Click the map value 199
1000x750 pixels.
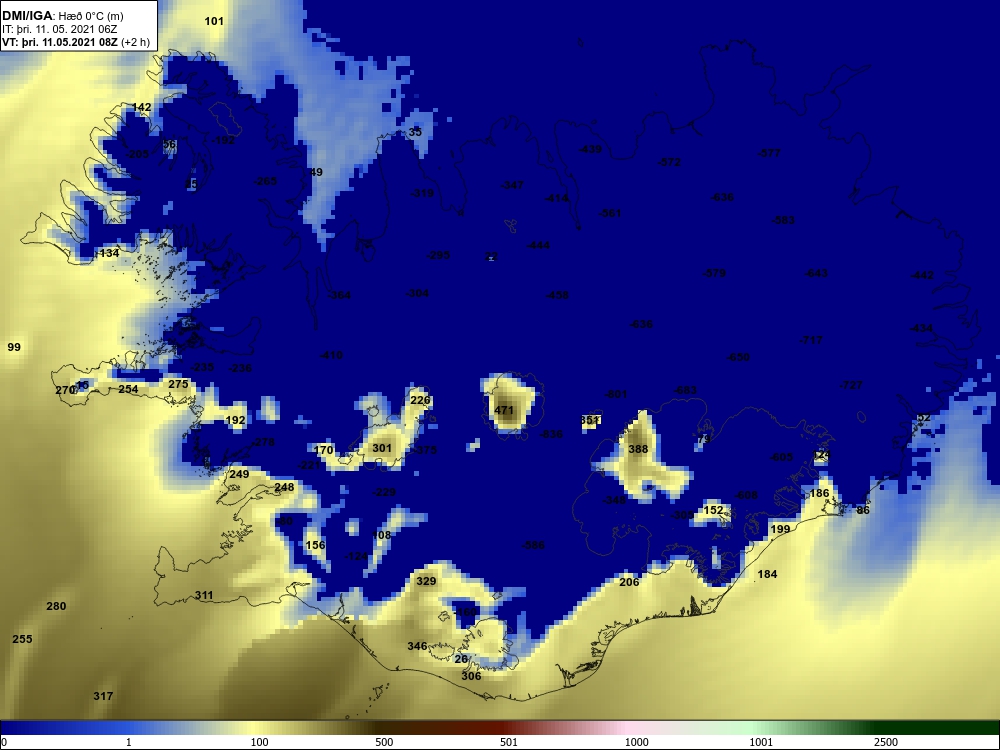point(781,529)
